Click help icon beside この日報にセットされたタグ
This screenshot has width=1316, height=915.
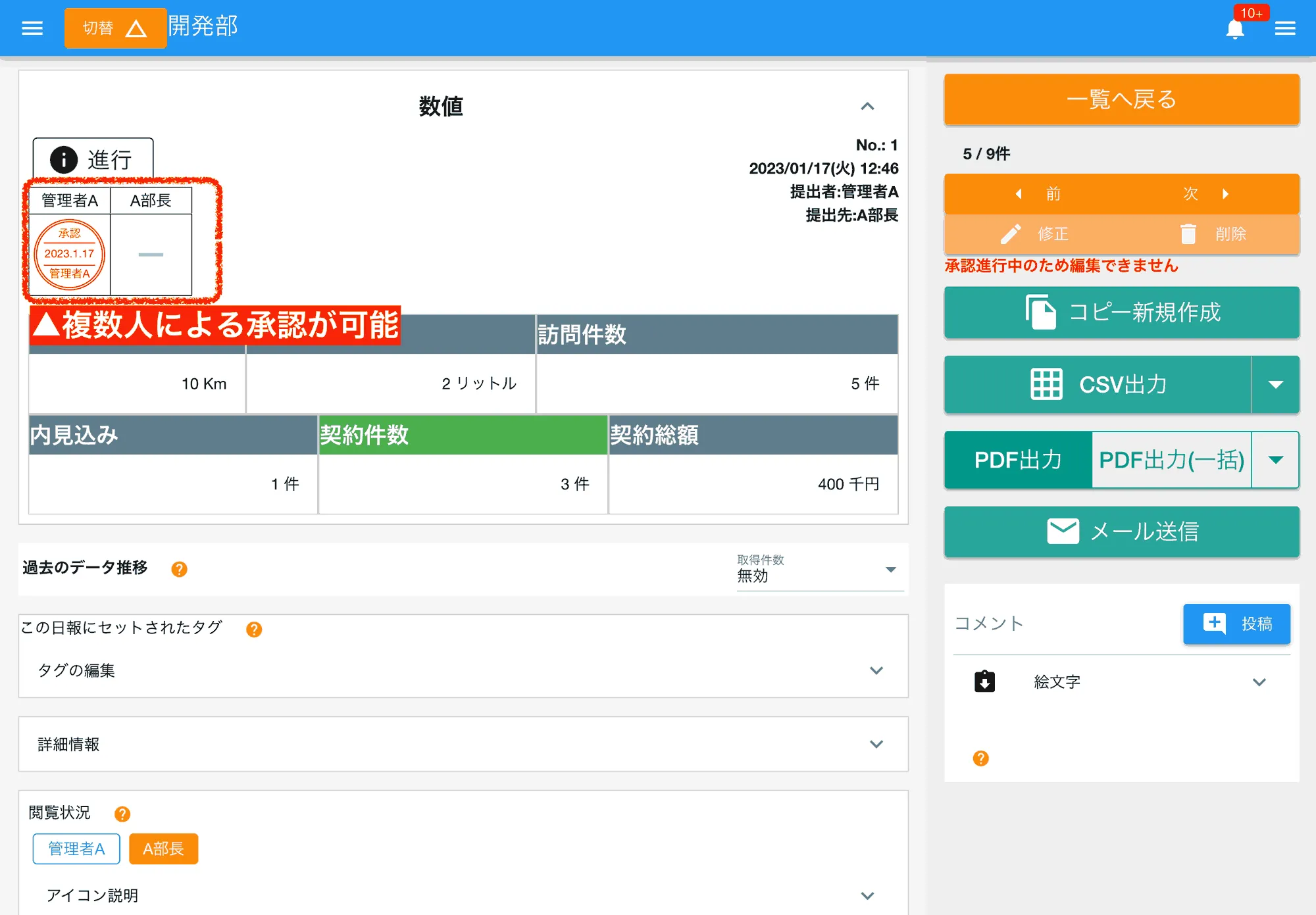[254, 630]
